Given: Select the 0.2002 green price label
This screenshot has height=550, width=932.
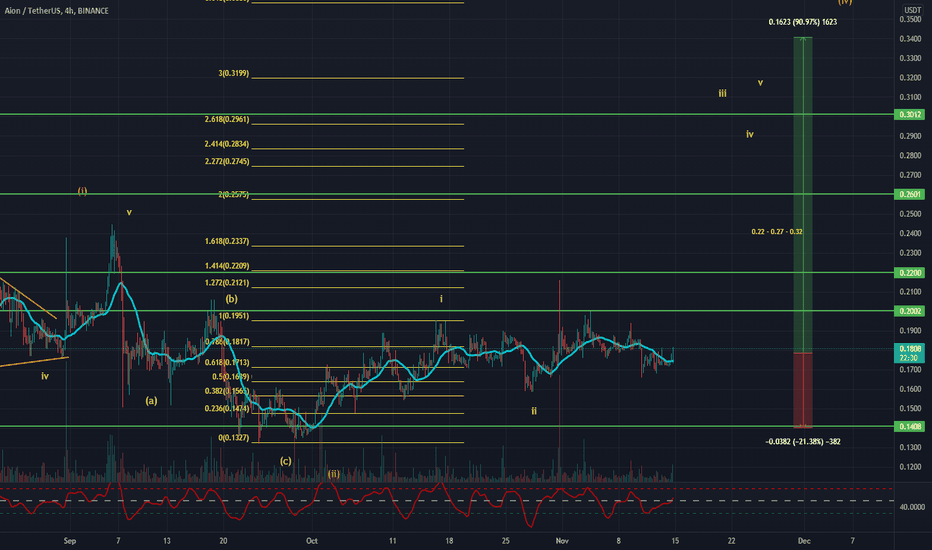Looking at the screenshot, I should click(x=909, y=311).
